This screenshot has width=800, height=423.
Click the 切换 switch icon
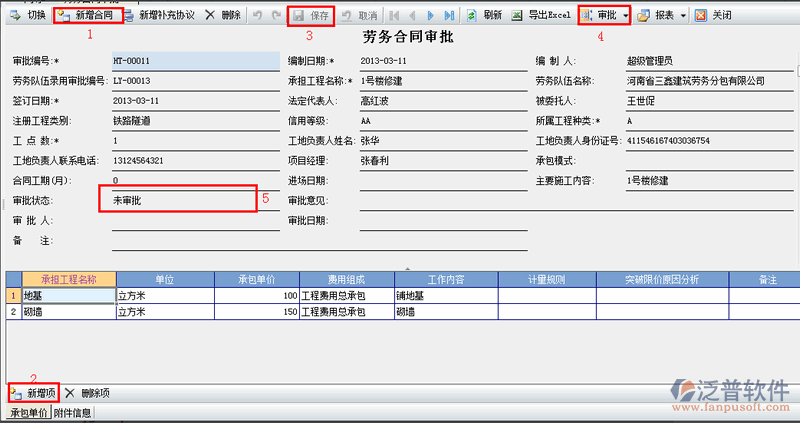click(15, 16)
